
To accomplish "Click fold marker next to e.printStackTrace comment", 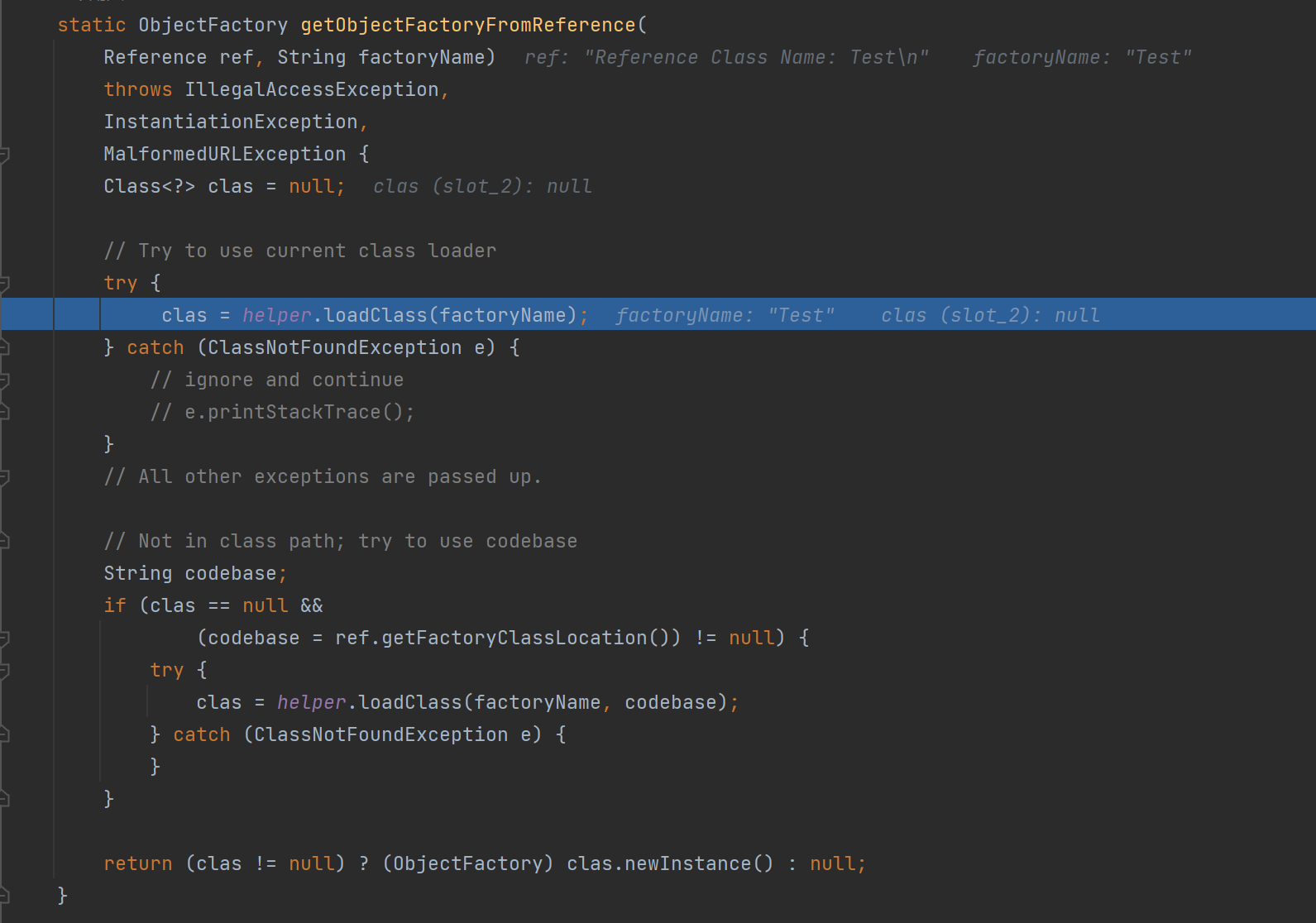I will (x=4, y=413).
